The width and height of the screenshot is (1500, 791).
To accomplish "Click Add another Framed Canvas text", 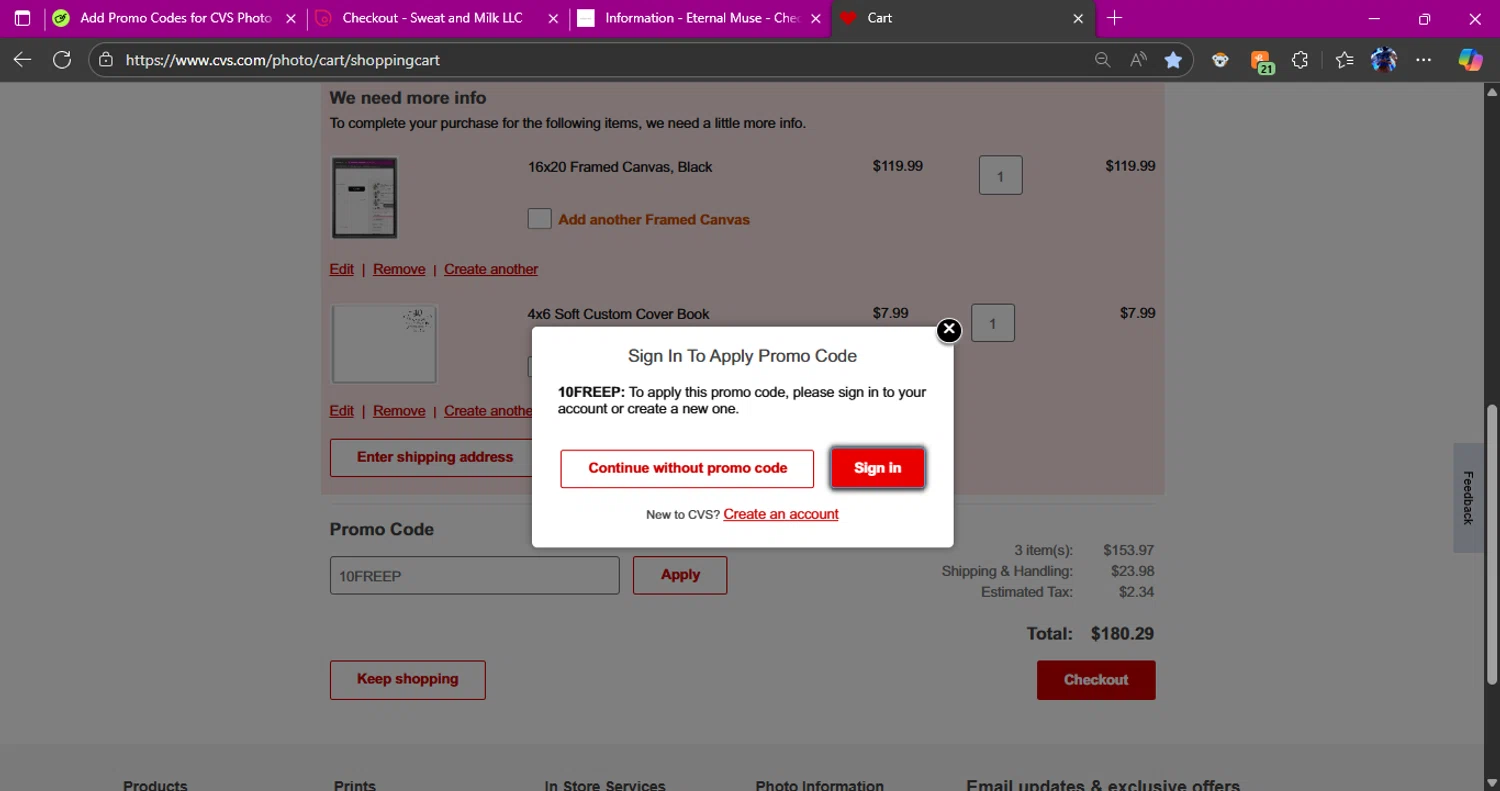I will (654, 219).
